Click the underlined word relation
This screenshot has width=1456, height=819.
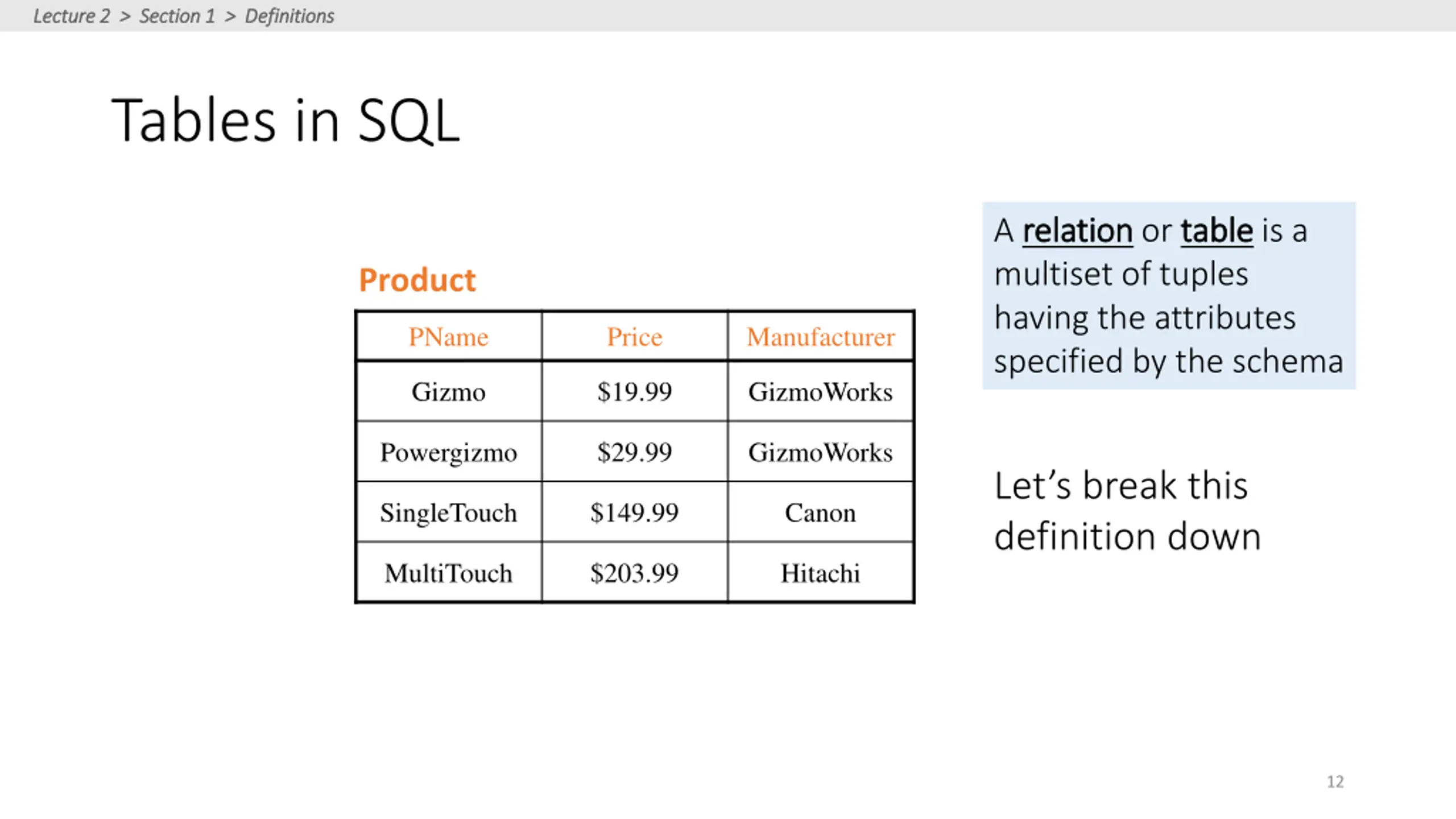click(x=1077, y=231)
